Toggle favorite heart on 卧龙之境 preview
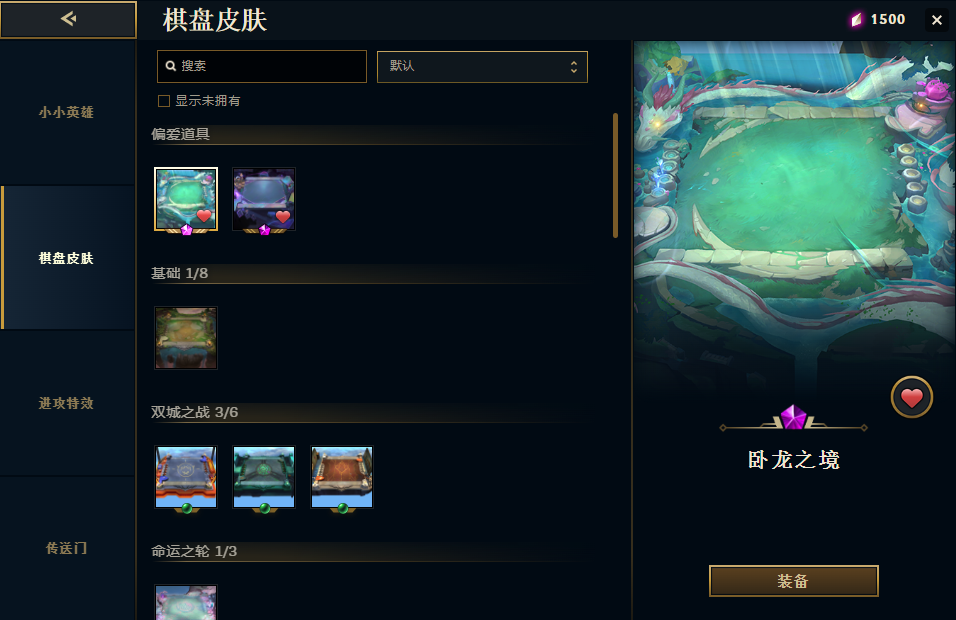Screen dimensions: 956x620 (x=911, y=397)
